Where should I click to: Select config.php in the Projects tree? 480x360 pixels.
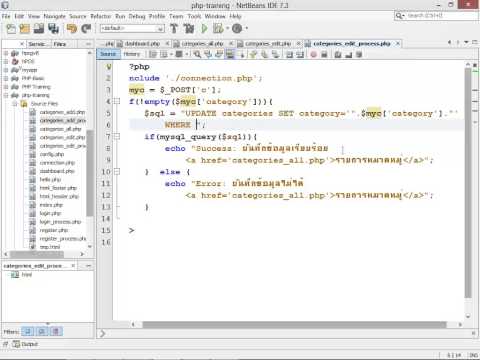(x=52, y=154)
